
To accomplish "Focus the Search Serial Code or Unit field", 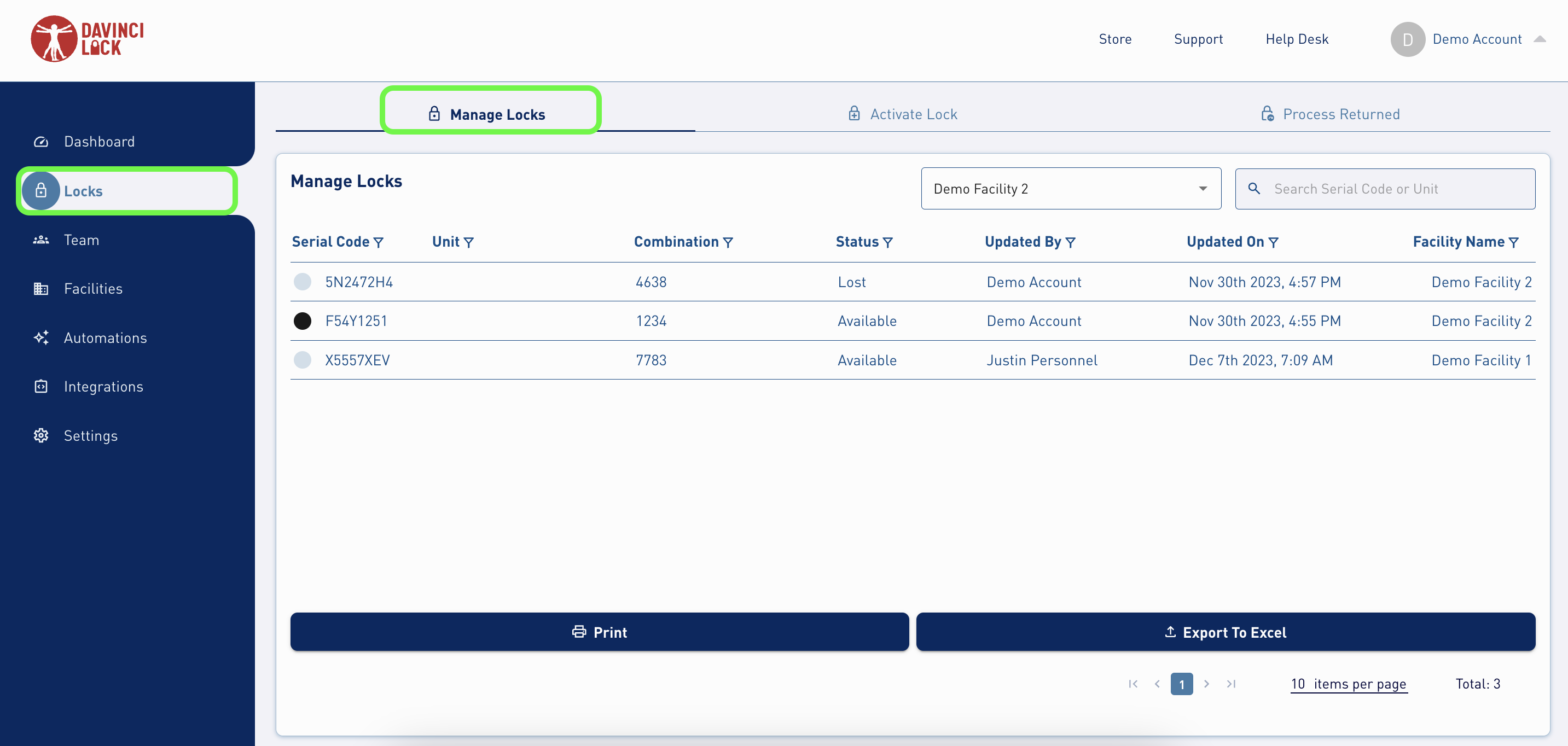I will coord(1394,189).
